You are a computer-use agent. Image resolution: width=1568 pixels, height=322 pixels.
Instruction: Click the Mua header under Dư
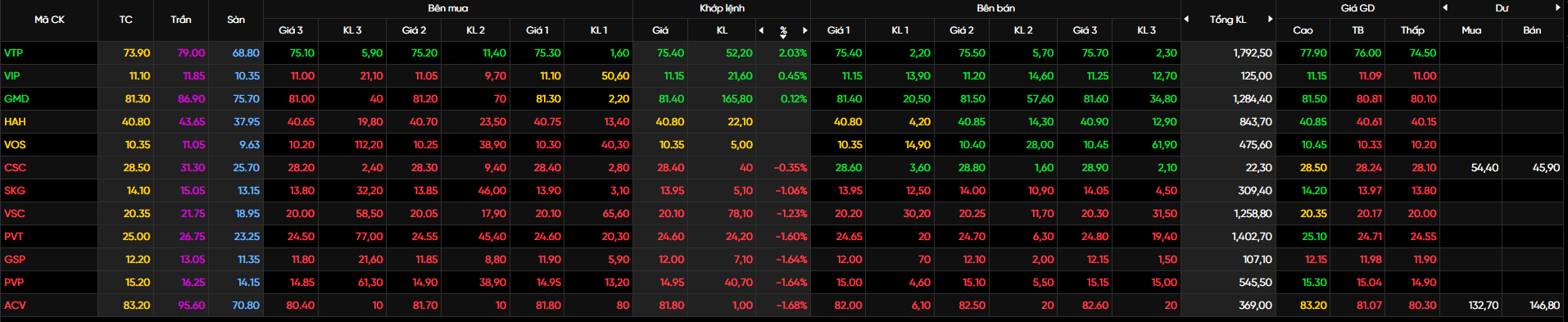coord(1471,30)
